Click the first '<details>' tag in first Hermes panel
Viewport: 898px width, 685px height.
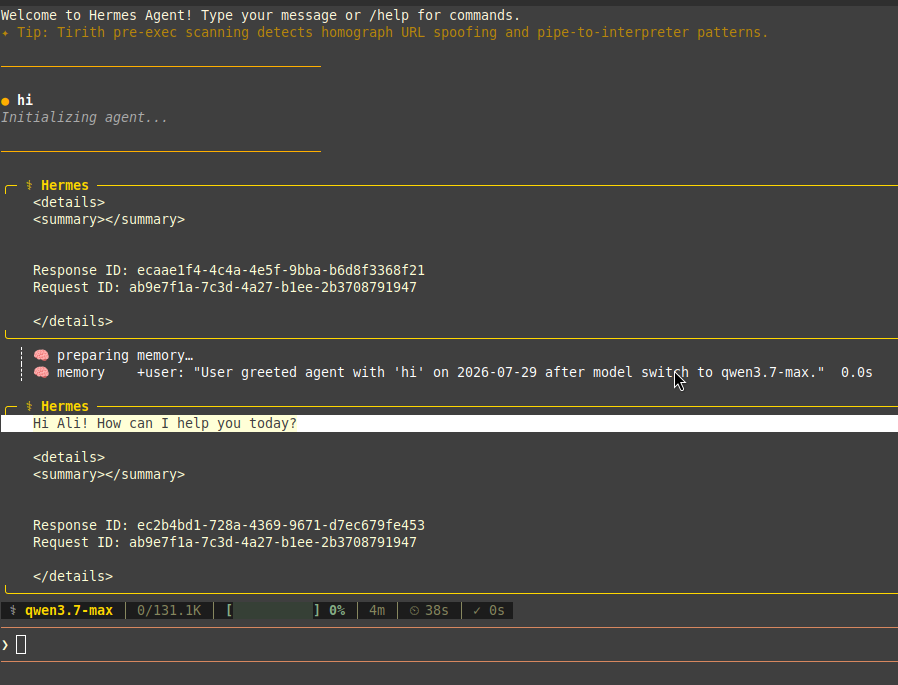coord(69,202)
